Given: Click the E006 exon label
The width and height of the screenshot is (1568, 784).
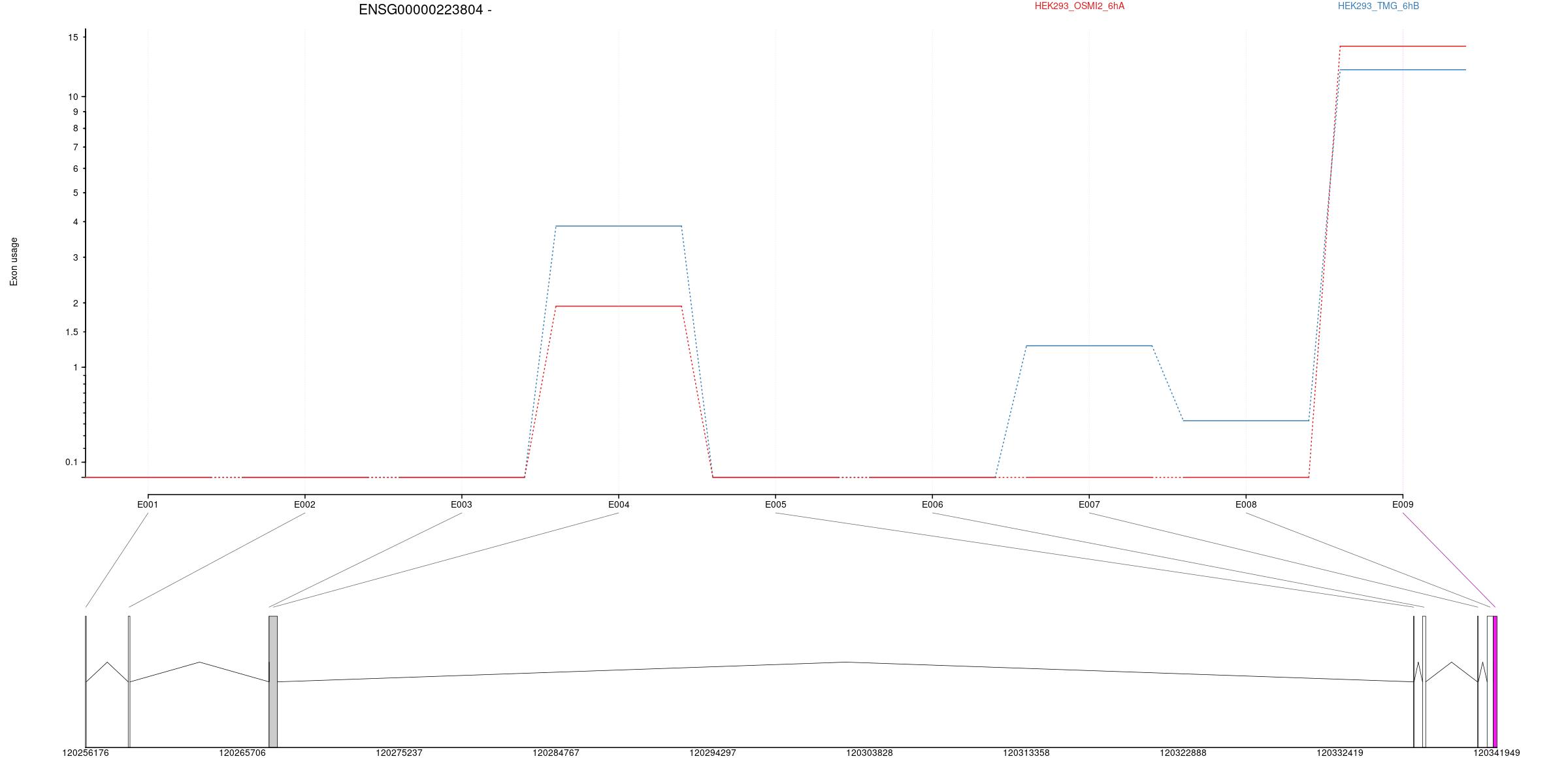Looking at the screenshot, I should [932, 504].
